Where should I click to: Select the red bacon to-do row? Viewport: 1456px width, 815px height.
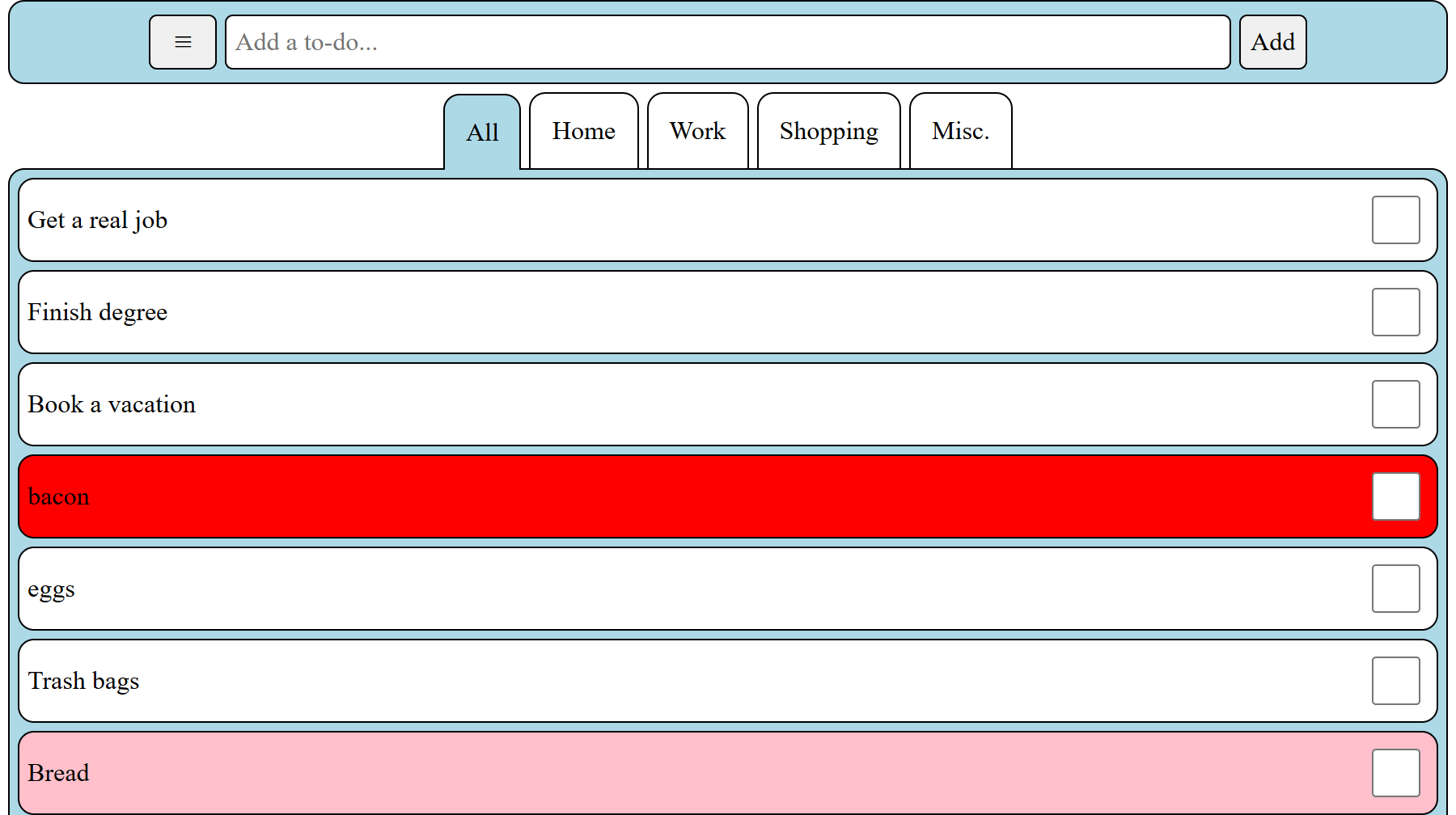click(727, 496)
